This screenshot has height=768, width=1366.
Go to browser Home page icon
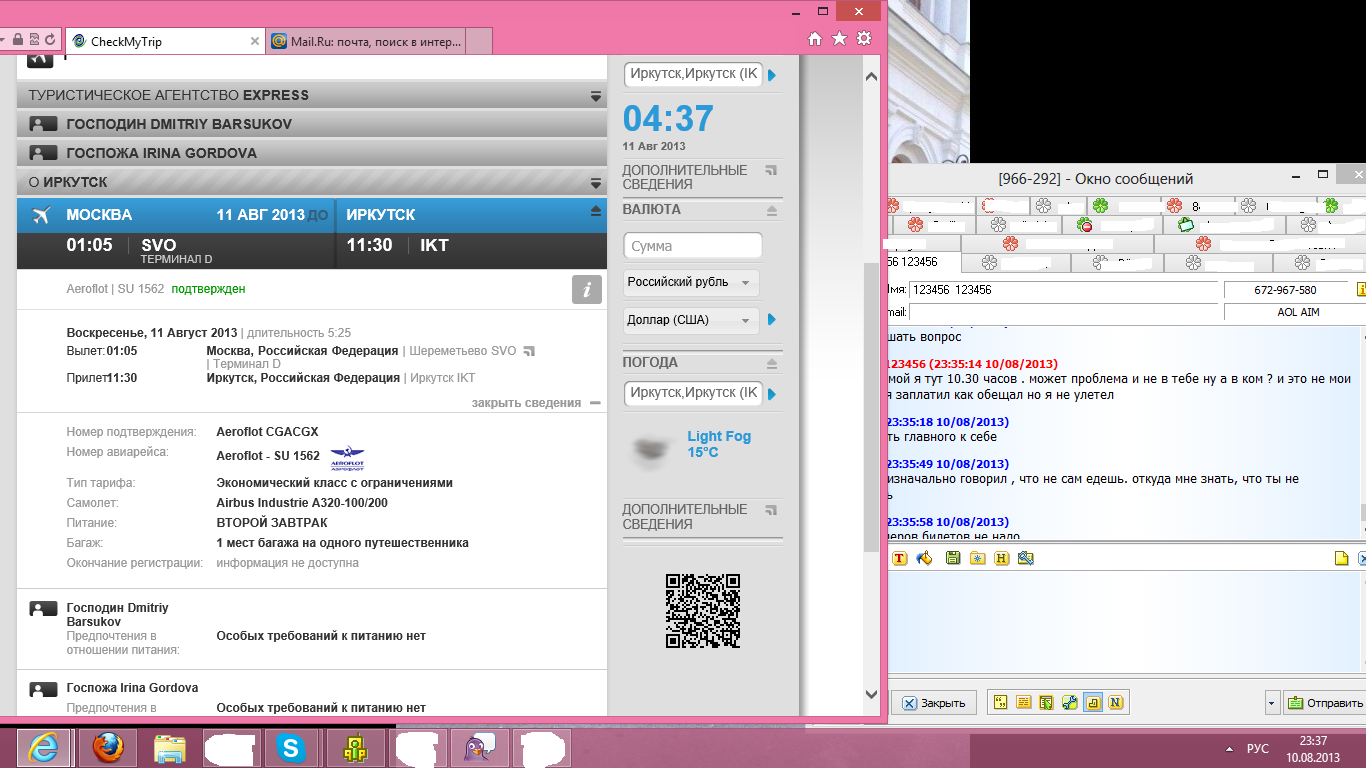point(815,38)
